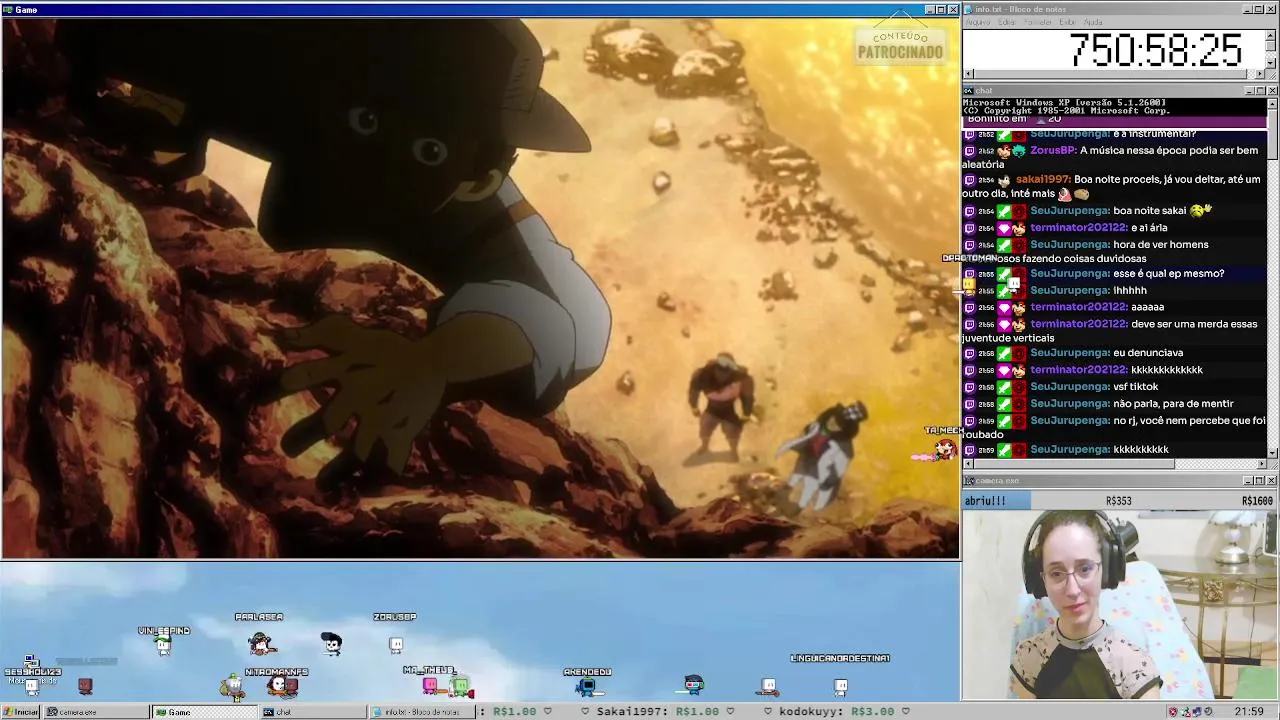Viewport: 1280px width, 720px height.
Task: Minimize the chat window
Action: (1248, 91)
